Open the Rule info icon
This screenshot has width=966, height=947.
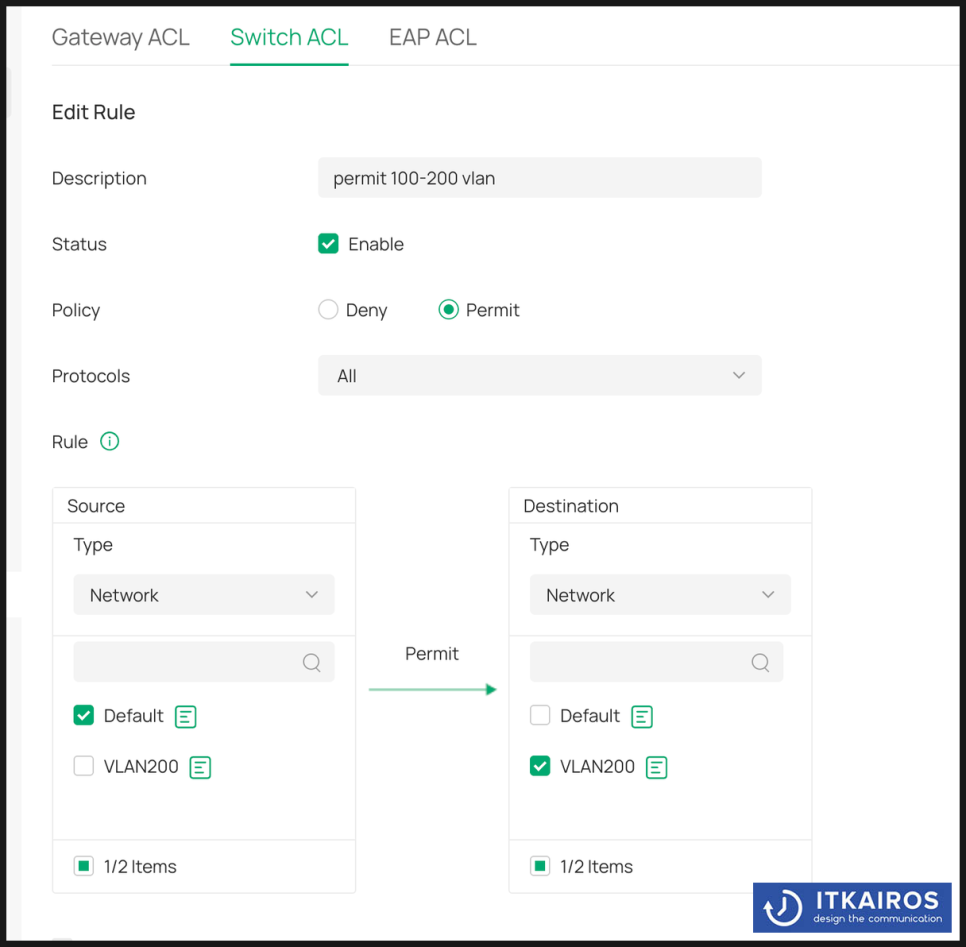[x=110, y=441]
